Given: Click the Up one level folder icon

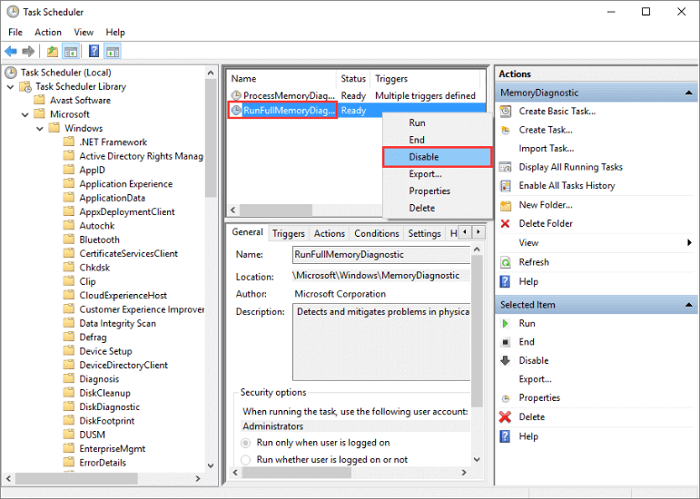Looking at the screenshot, I should point(52,51).
